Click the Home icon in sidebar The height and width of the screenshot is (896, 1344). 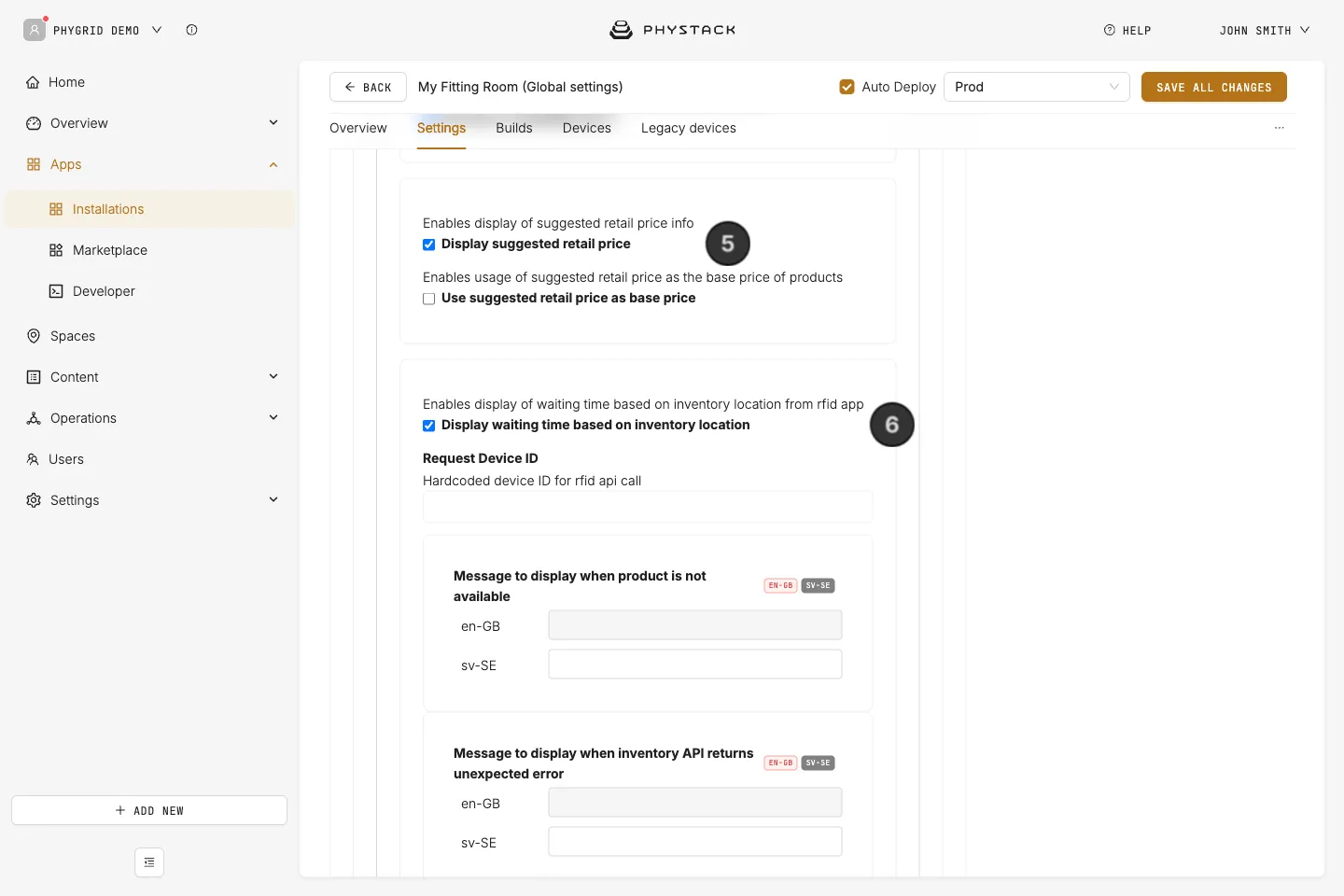pyautogui.click(x=34, y=82)
